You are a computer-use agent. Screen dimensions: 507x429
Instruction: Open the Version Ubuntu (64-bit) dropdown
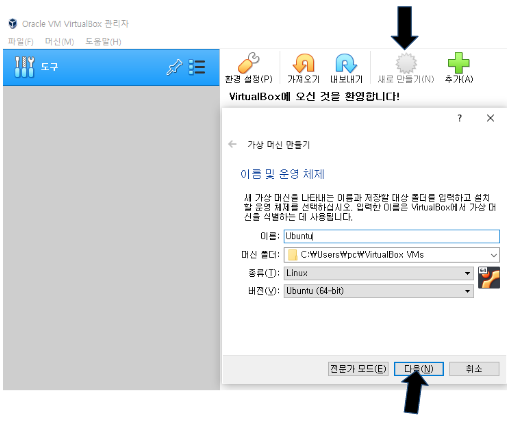(x=379, y=291)
